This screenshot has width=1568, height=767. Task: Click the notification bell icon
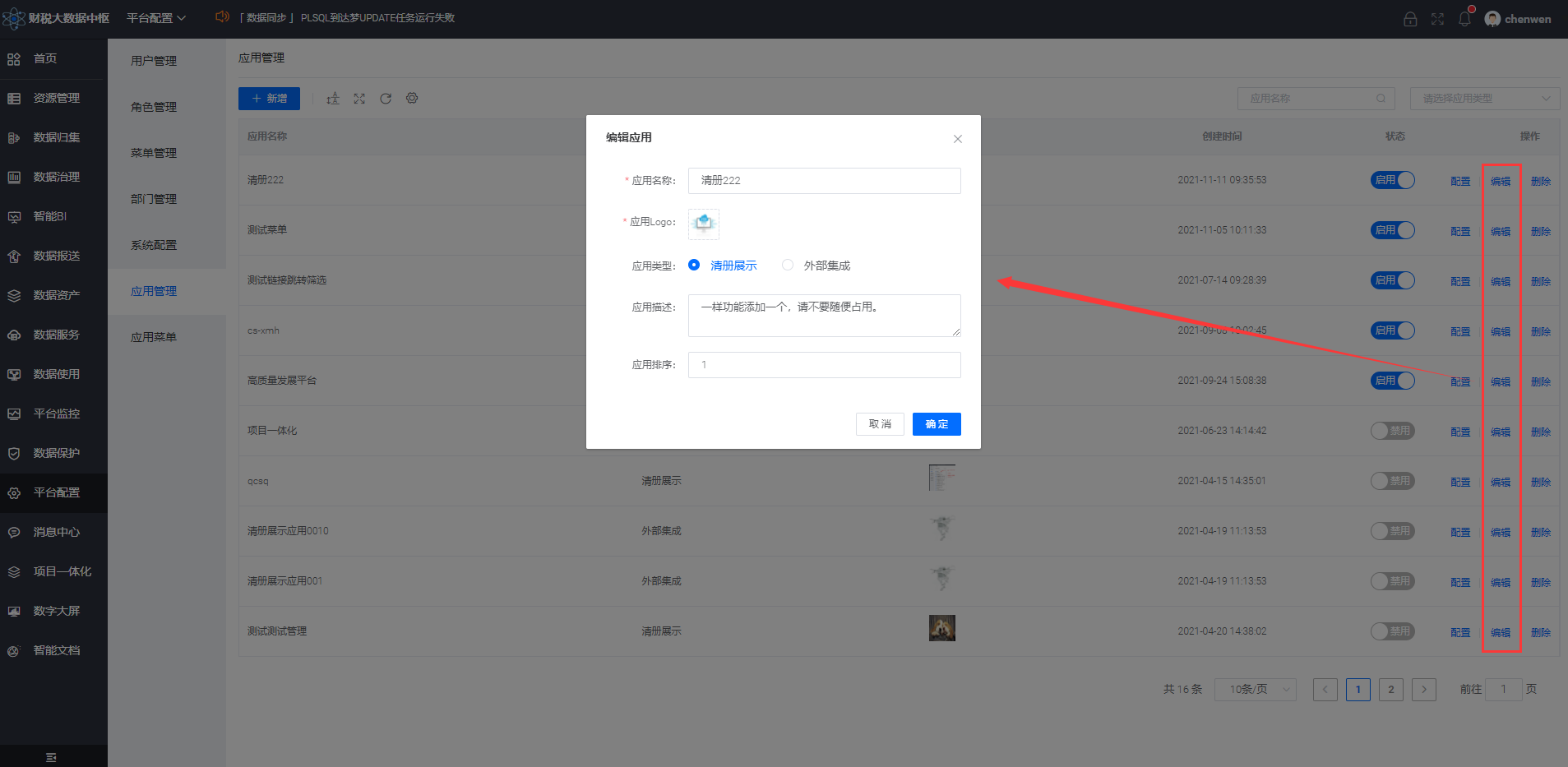click(x=1464, y=19)
